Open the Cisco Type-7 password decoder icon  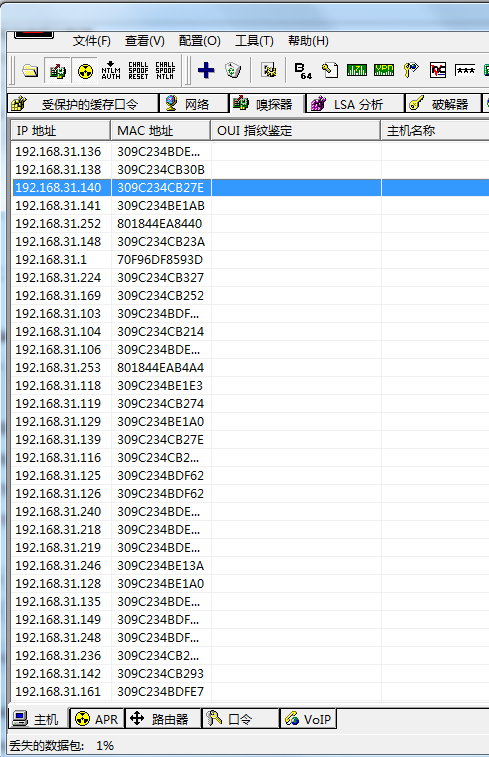click(x=357, y=70)
